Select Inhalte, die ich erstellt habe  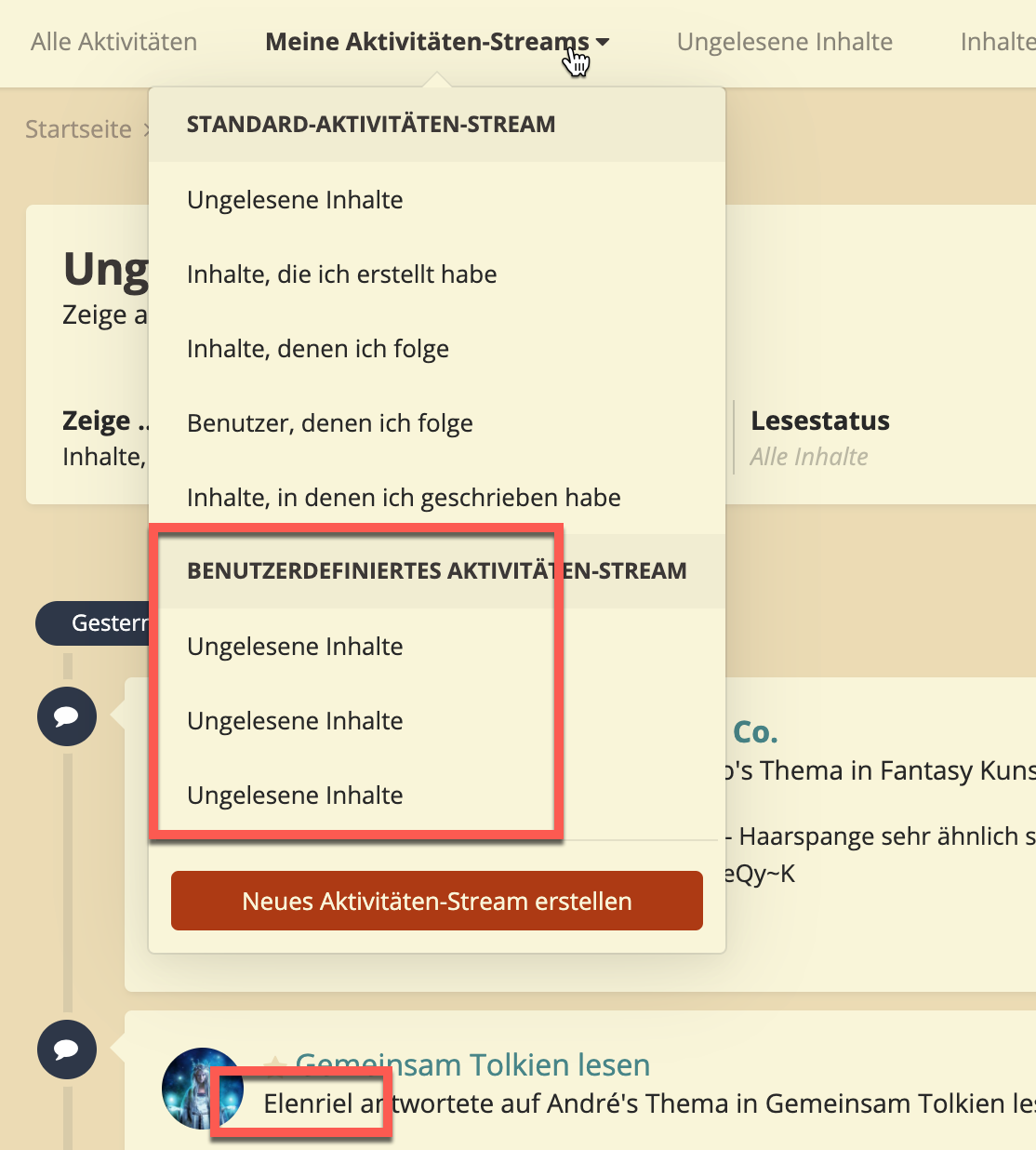tap(436, 274)
